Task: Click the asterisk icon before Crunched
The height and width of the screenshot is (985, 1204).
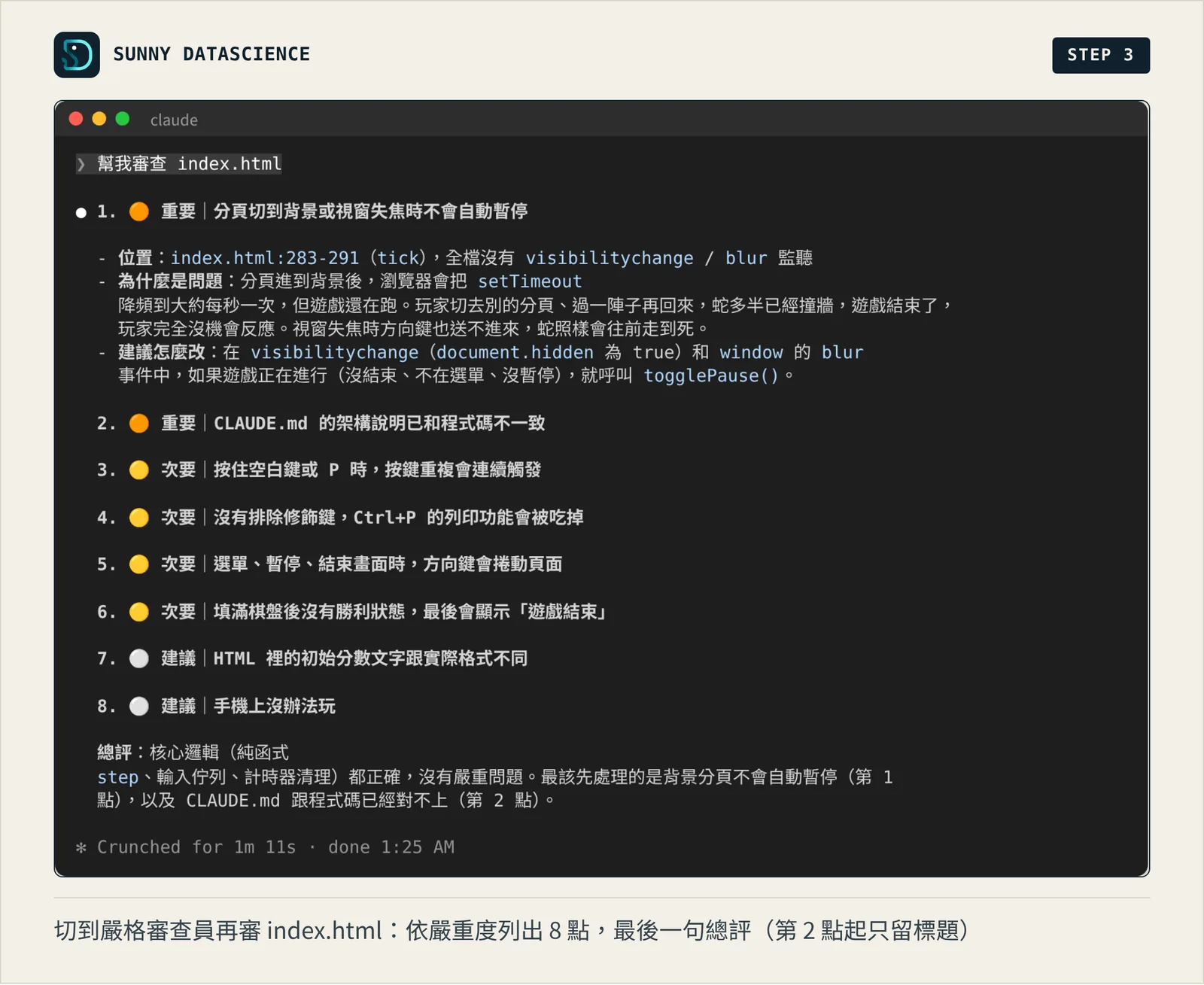Action: (x=81, y=848)
